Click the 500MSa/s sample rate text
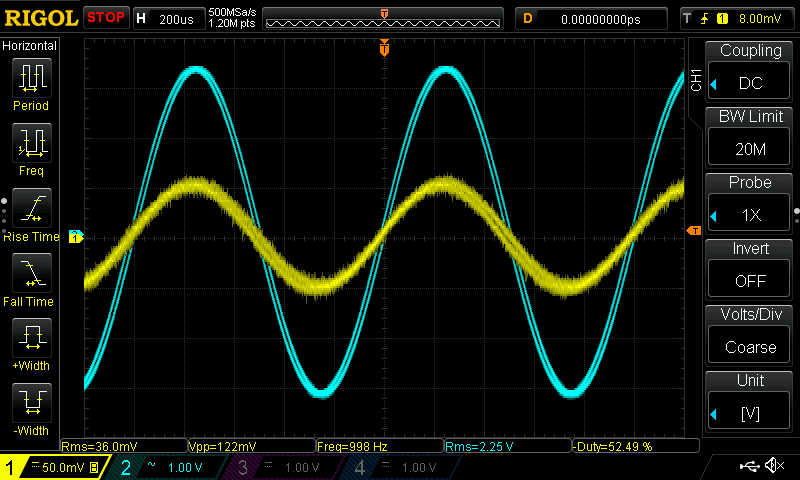This screenshot has height=480, width=800. point(232,13)
